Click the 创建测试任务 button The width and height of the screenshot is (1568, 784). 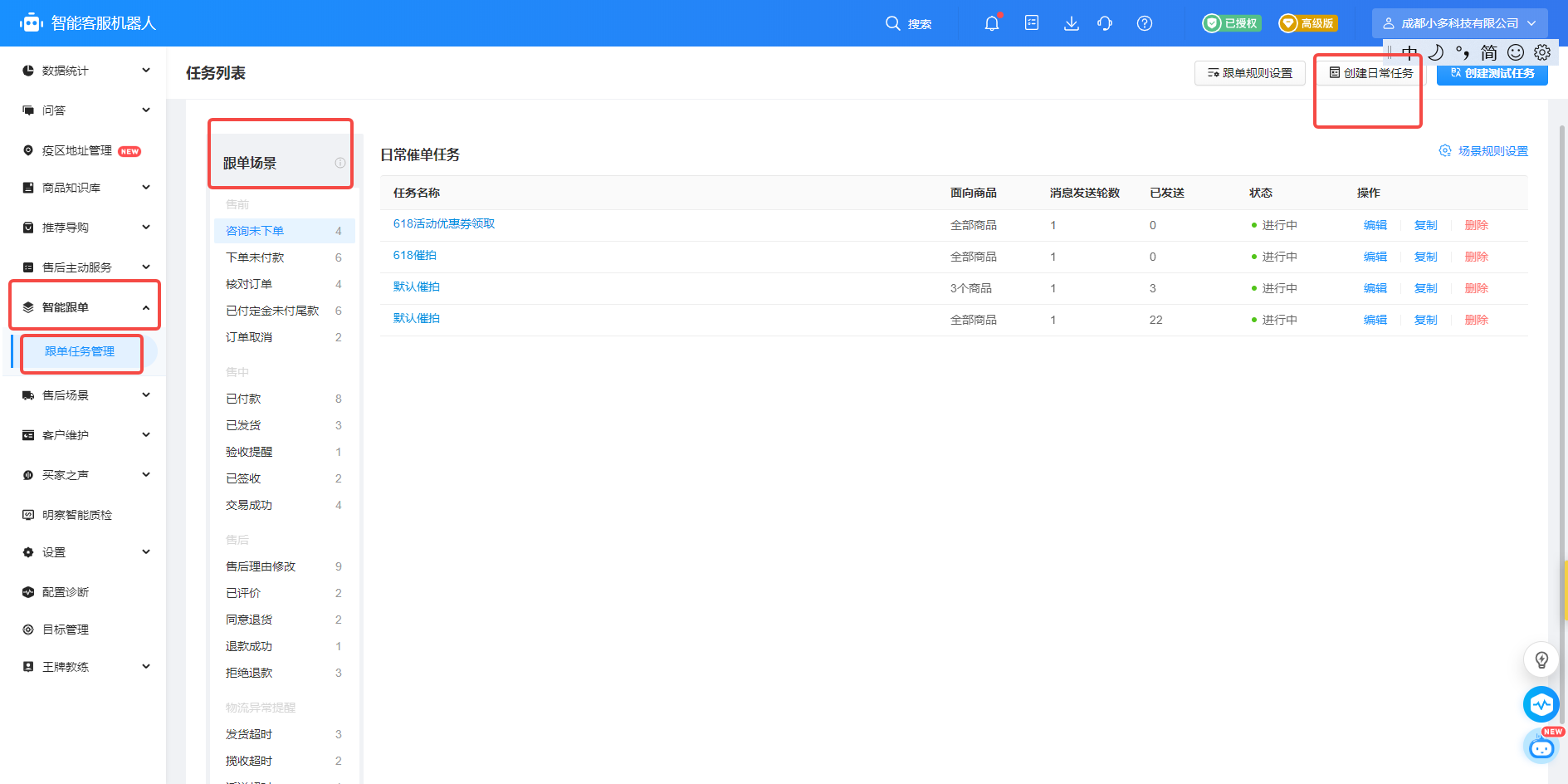click(1492, 73)
